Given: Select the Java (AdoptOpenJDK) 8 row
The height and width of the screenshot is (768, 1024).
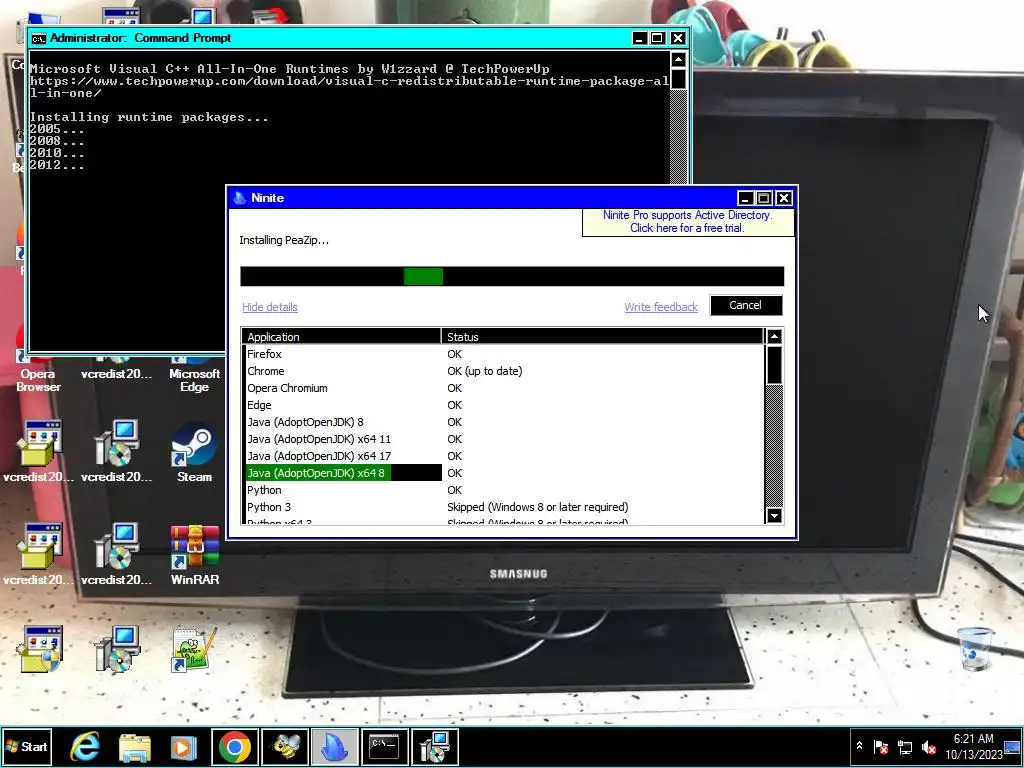Looking at the screenshot, I should point(503,422).
